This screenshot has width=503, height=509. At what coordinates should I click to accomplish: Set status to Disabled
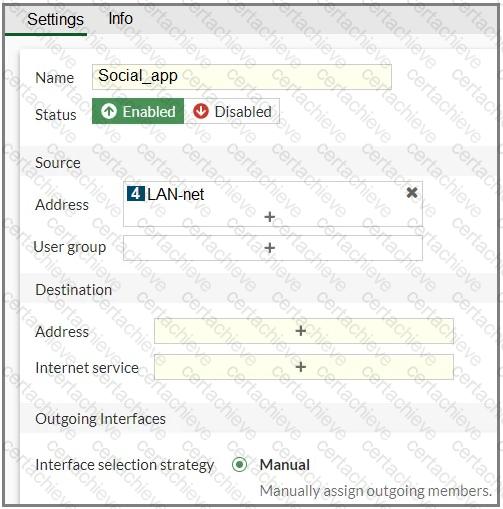tap(232, 111)
